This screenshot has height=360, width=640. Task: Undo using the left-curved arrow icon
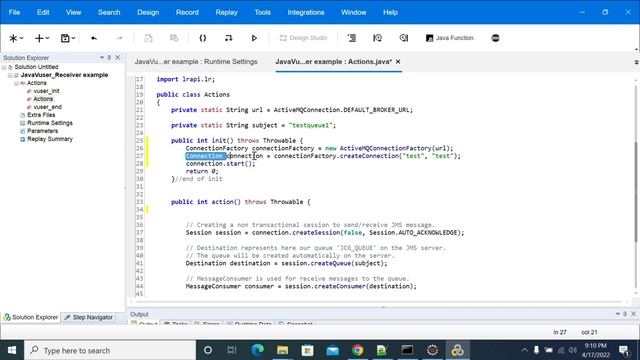pos(94,38)
